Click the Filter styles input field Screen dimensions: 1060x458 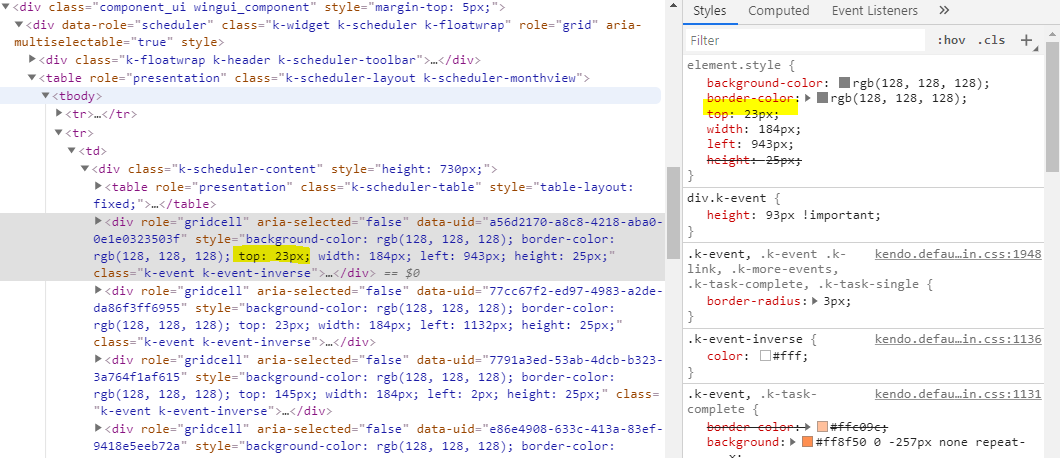805,40
